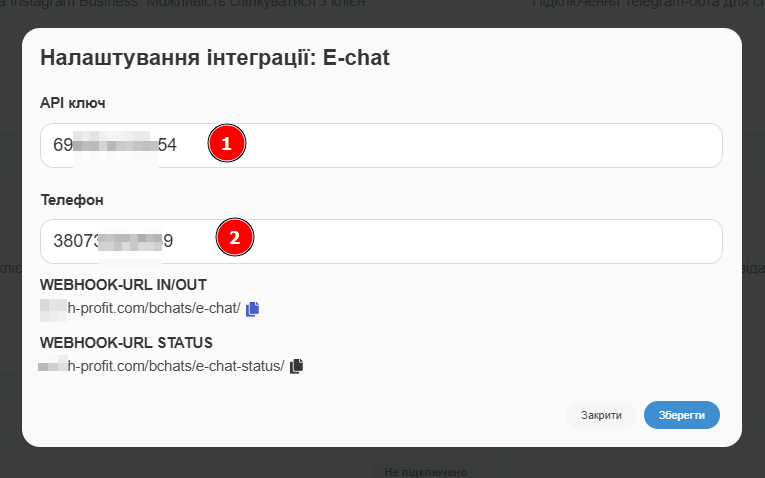
Task: Click the Не підключено status badge
Action: (424, 470)
